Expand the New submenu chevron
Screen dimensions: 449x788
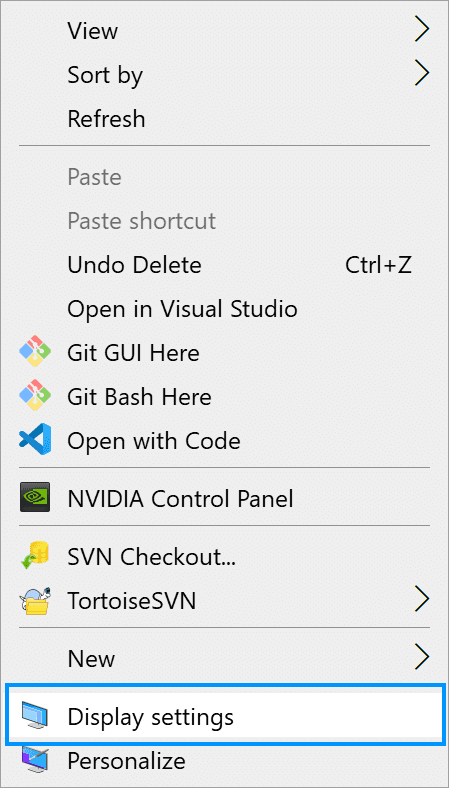tap(421, 658)
